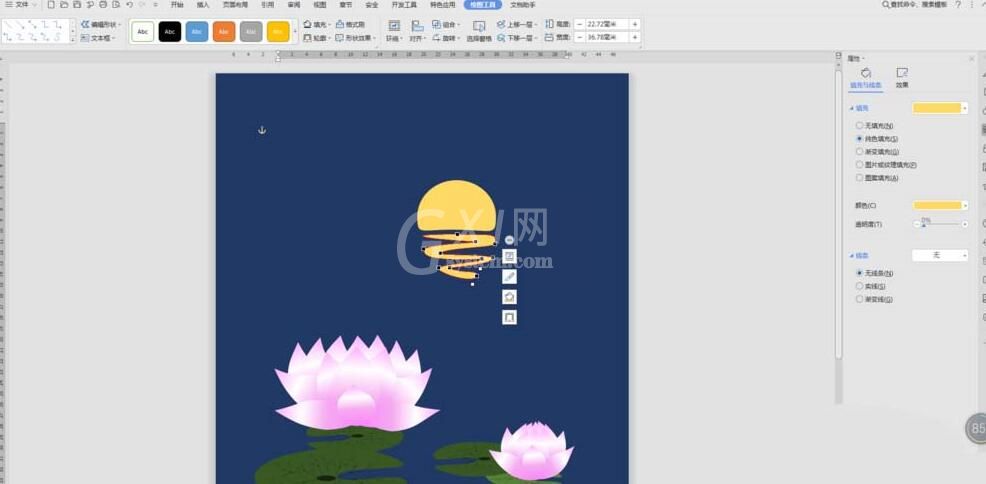Click the 高度 height value field
This screenshot has width=986, height=484.
pos(607,24)
